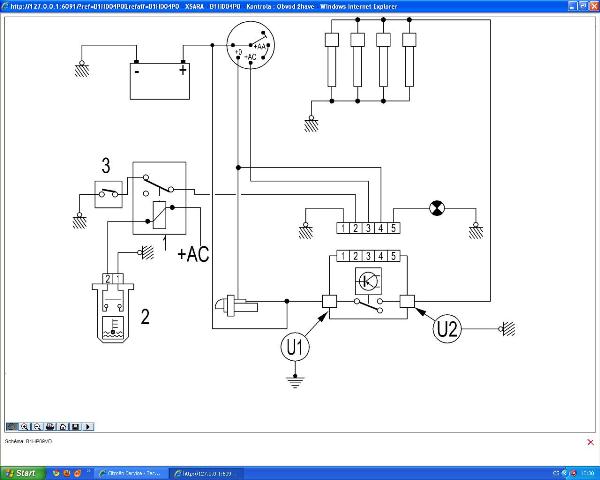The image size is (600, 480).
Task: Click the zoom out magnifier icon
Action: (37, 427)
